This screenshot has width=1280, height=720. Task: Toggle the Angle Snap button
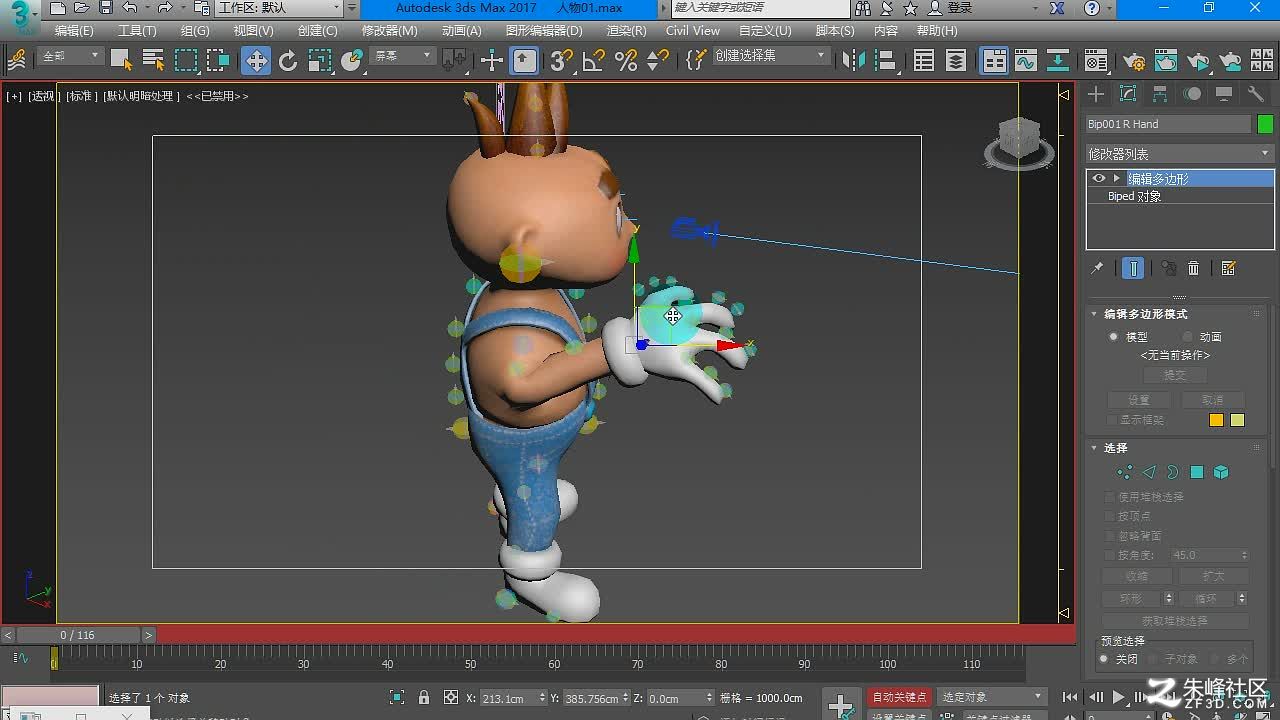(594, 61)
